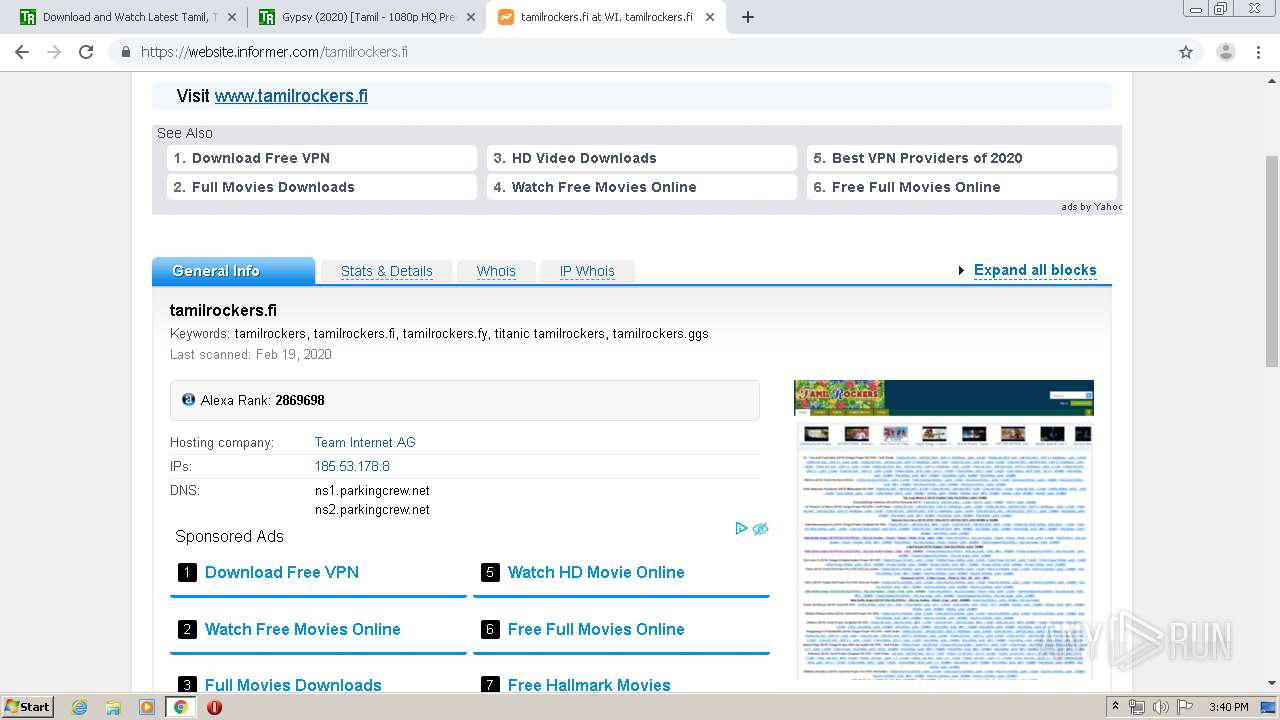
Task: Select the ns2.parkingcrew.net DNS text
Action: [x=372, y=509]
